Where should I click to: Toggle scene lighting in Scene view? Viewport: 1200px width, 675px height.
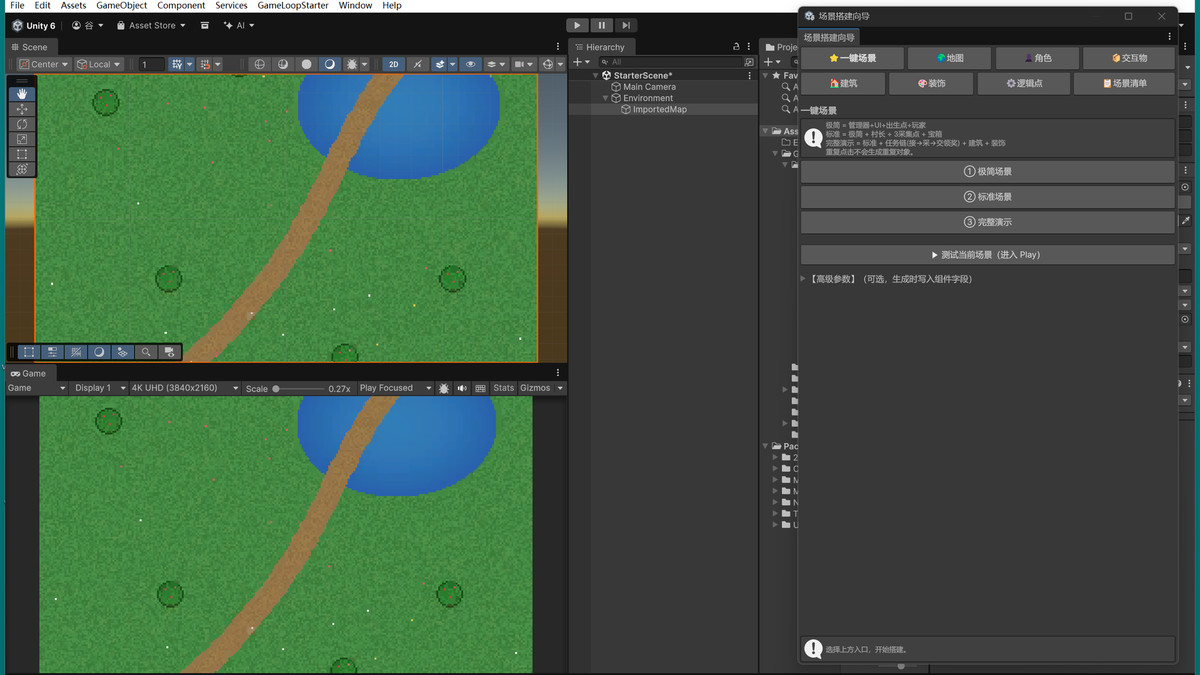417,64
